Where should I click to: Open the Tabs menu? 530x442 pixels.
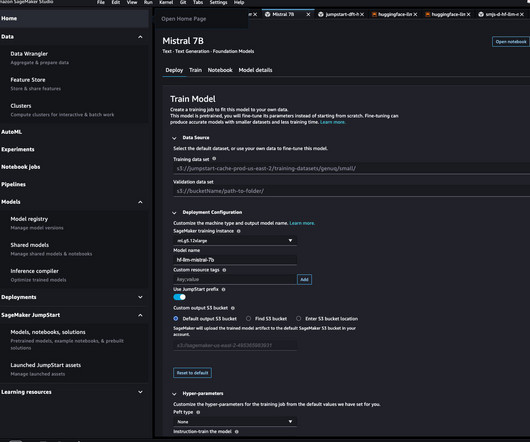[x=198, y=2]
